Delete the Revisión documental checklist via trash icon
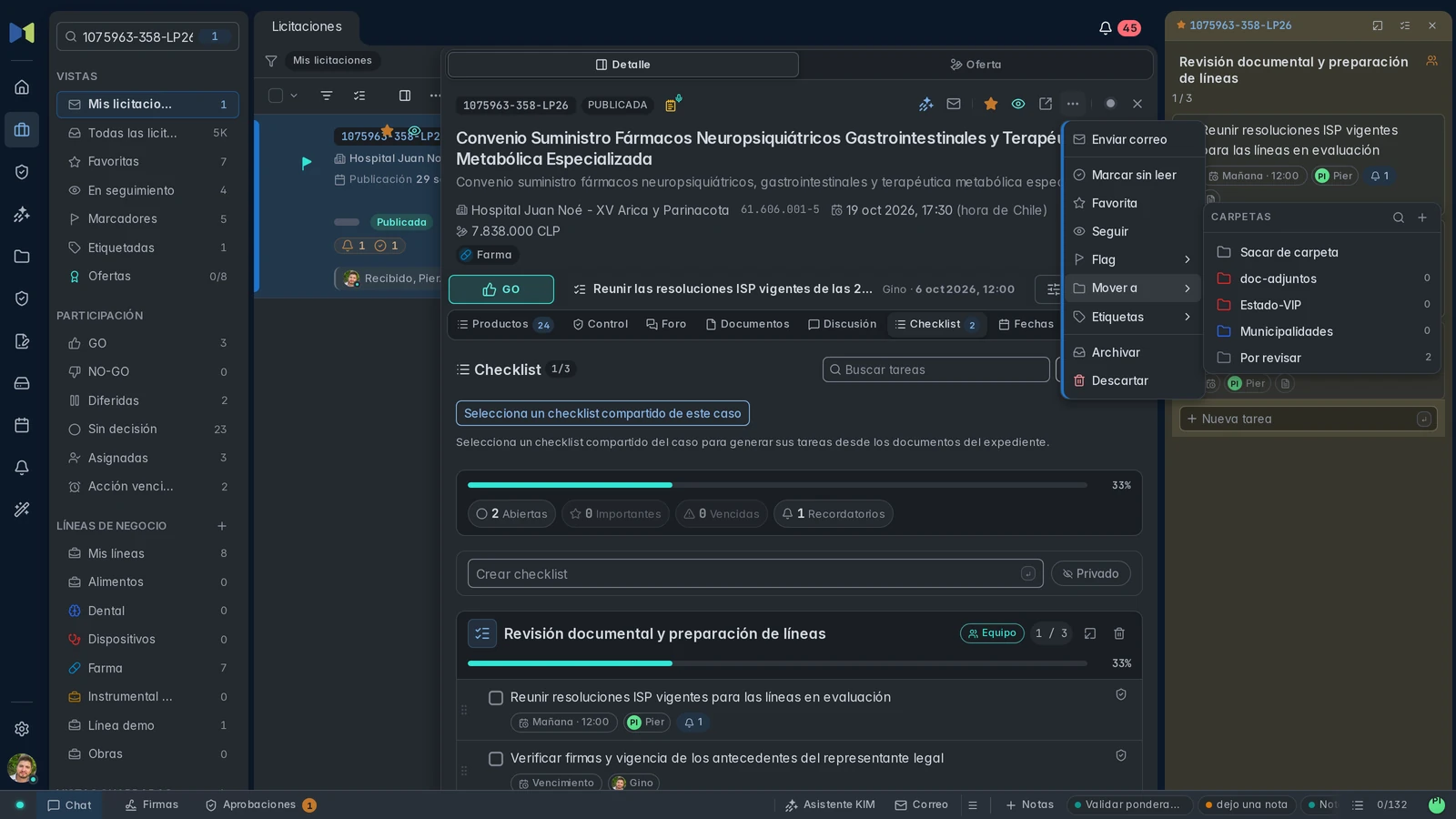Image resolution: width=1456 pixels, height=819 pixels. (1119, 633)
